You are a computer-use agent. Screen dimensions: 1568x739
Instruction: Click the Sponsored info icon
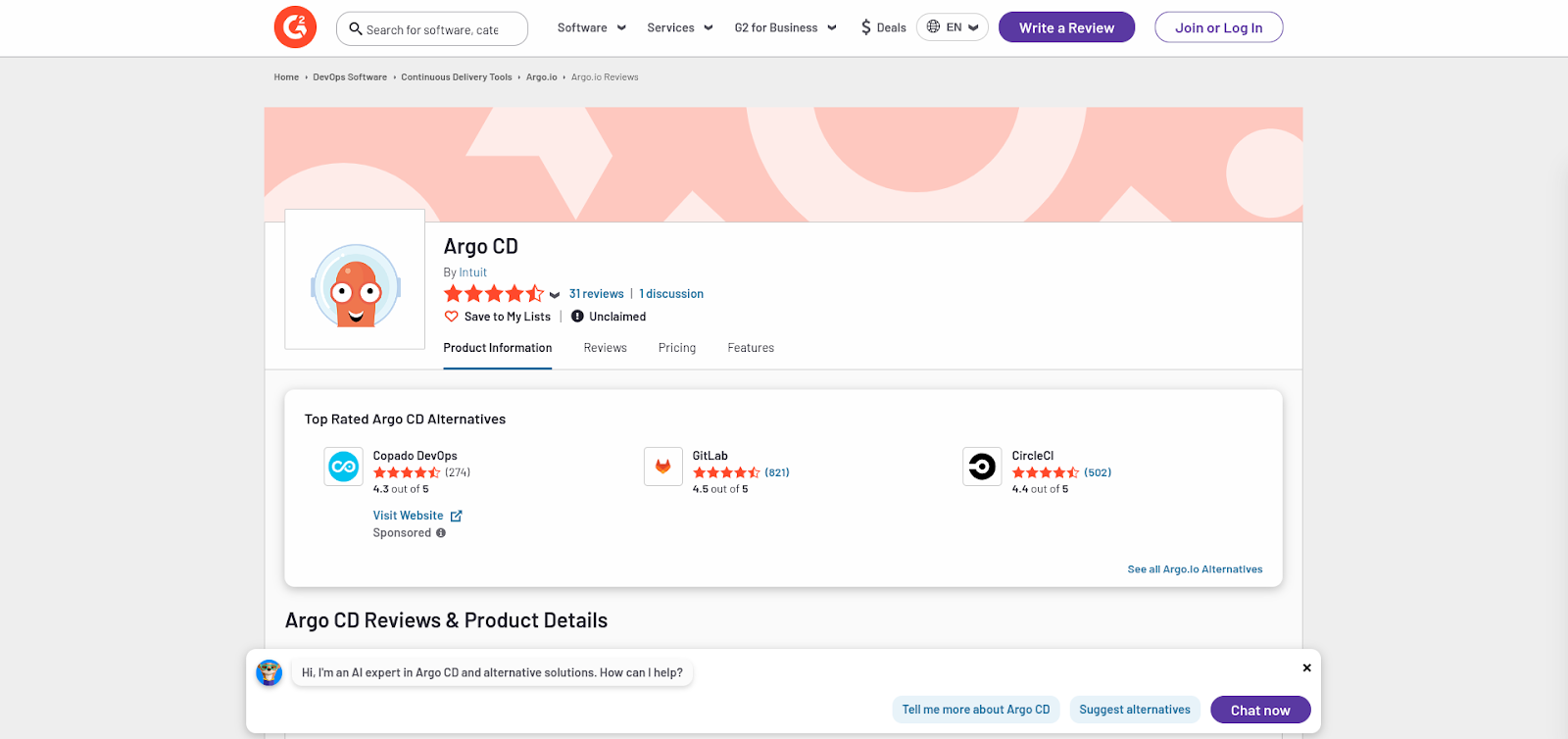tap(441, 533)
